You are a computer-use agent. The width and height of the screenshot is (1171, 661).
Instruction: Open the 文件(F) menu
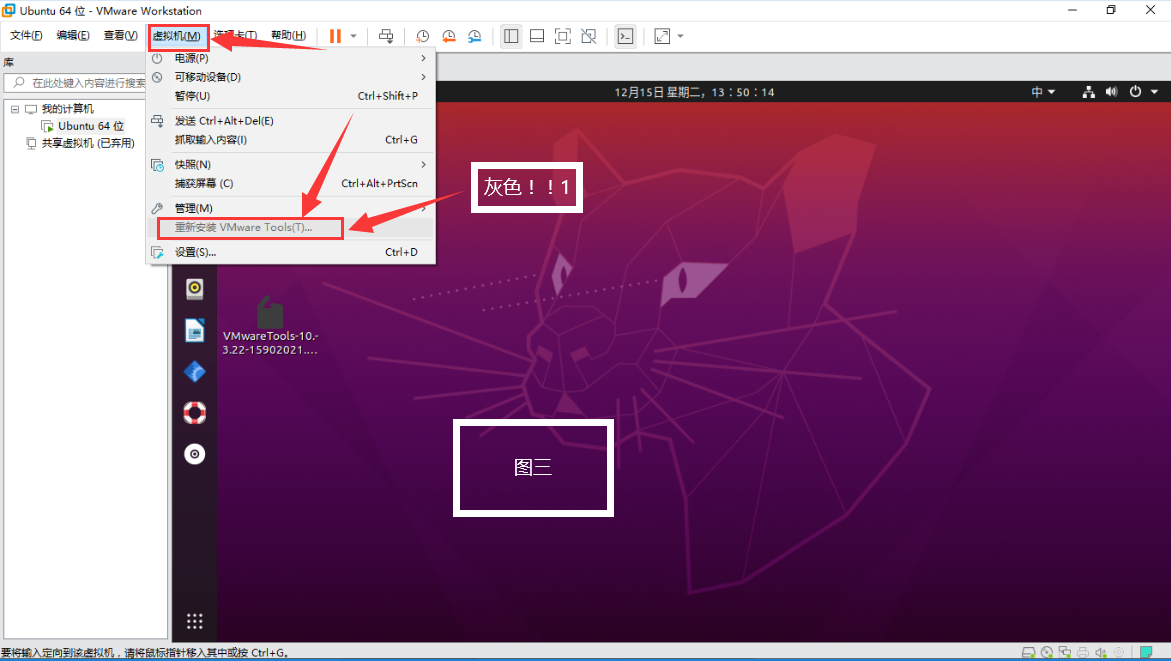(x=26, y=35)
